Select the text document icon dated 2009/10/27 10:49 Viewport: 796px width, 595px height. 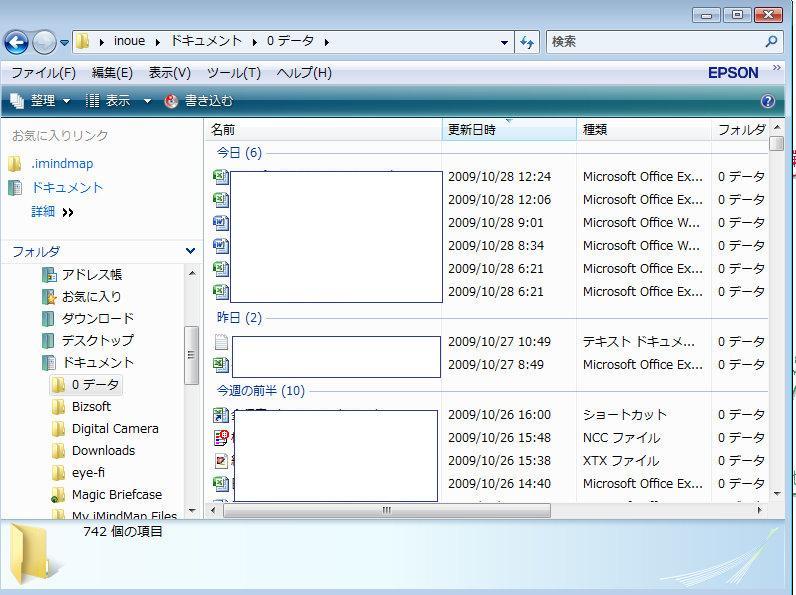[x=221, y=342]
